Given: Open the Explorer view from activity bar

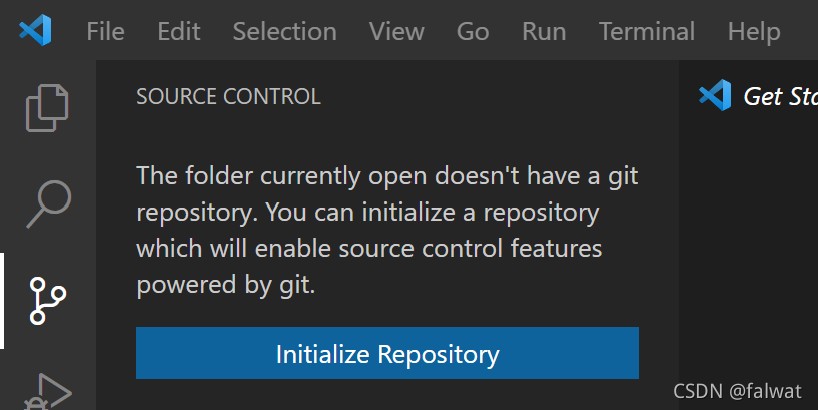Looking at the screenshot, I should (47, 107).
